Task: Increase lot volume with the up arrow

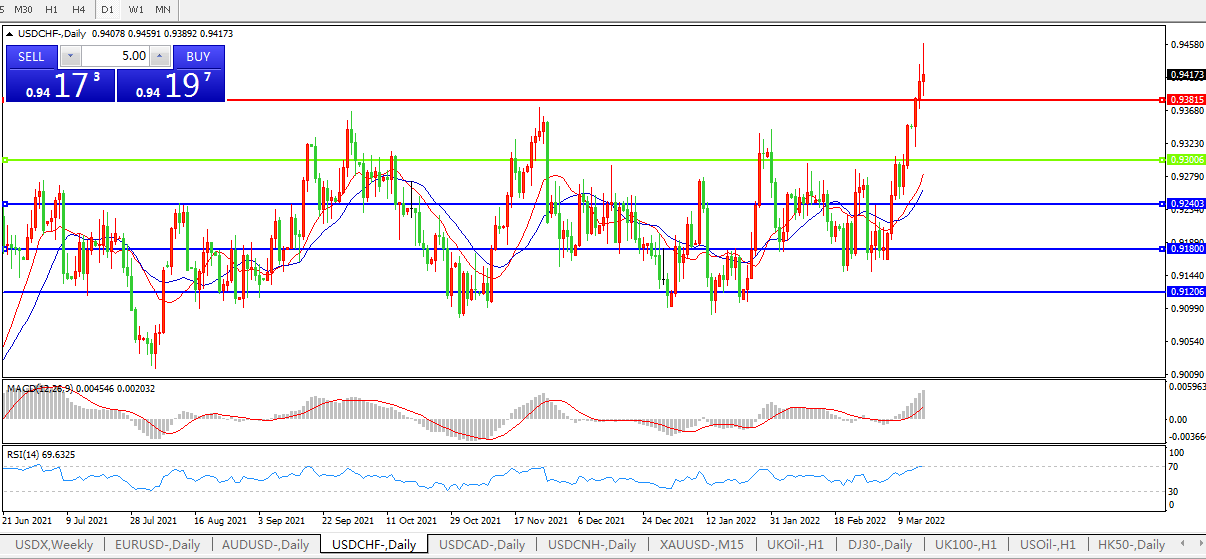Action: 161,56
